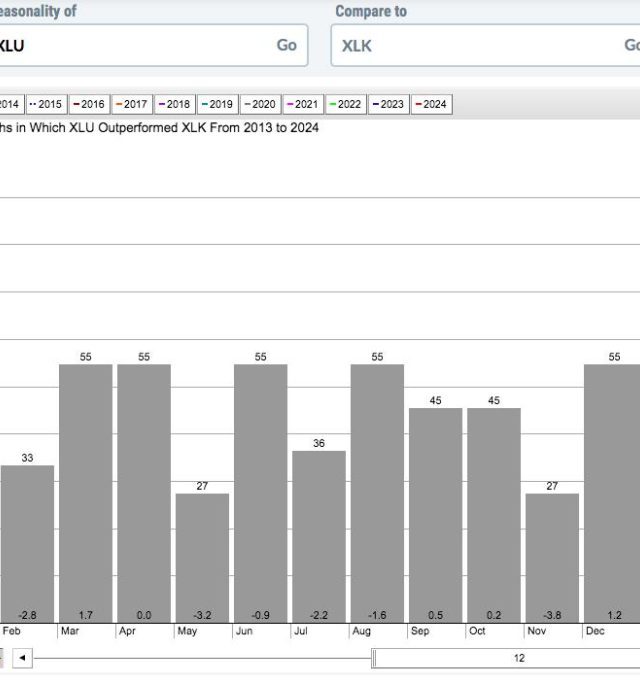
Task: Toggle the 2020 year legend button
Action: pyautogui.click(x=260, y=104)
